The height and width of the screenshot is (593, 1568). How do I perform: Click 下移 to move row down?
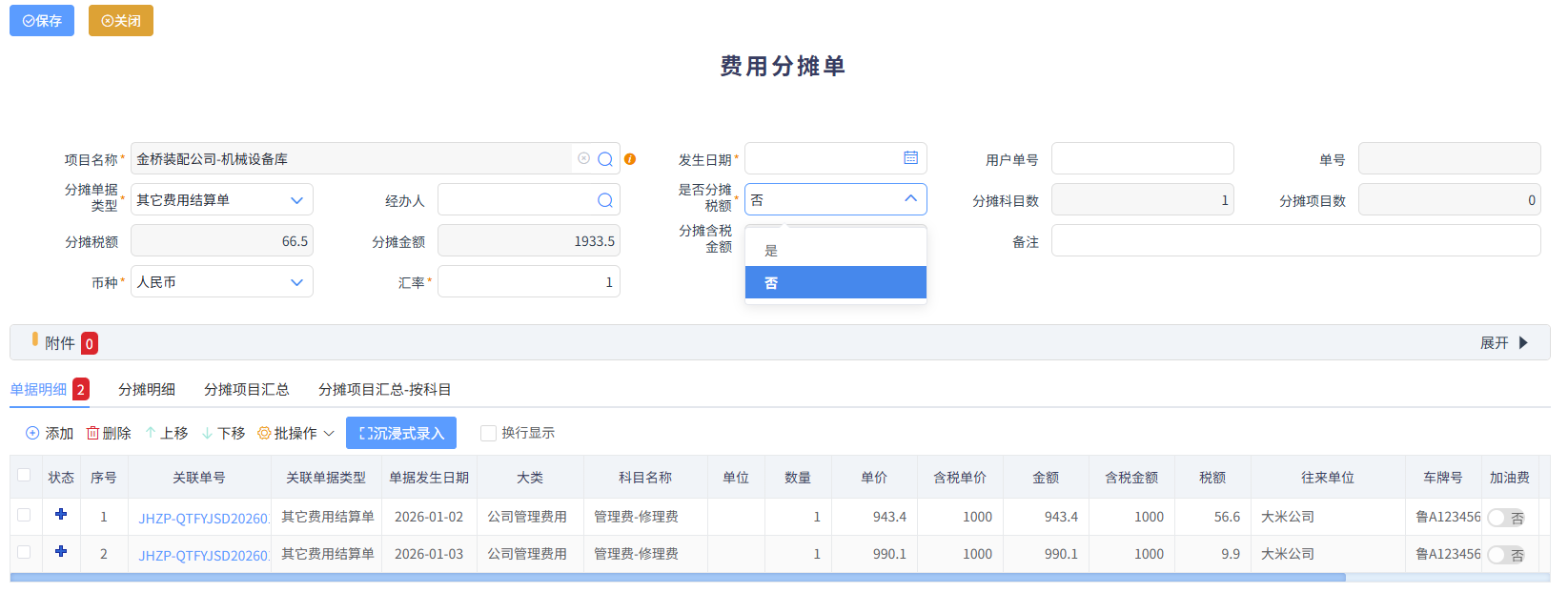coord(224,433)
